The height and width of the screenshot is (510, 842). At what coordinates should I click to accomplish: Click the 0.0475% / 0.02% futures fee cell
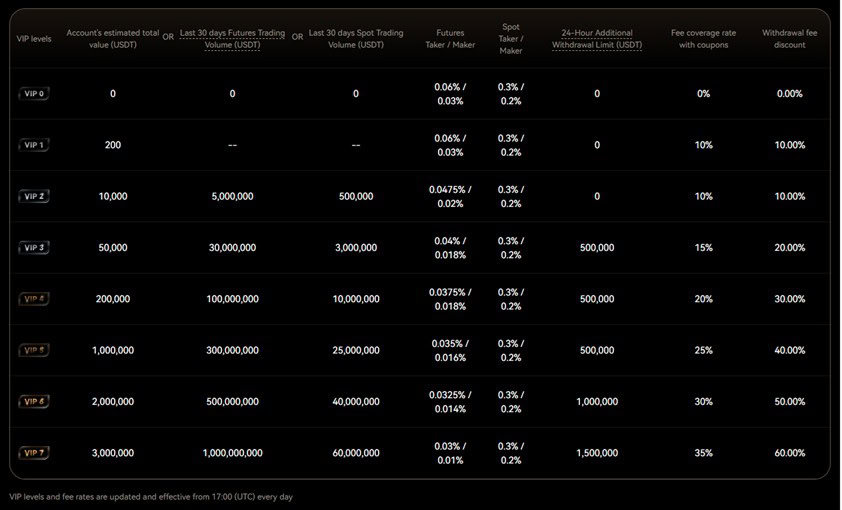pos(449,196)
